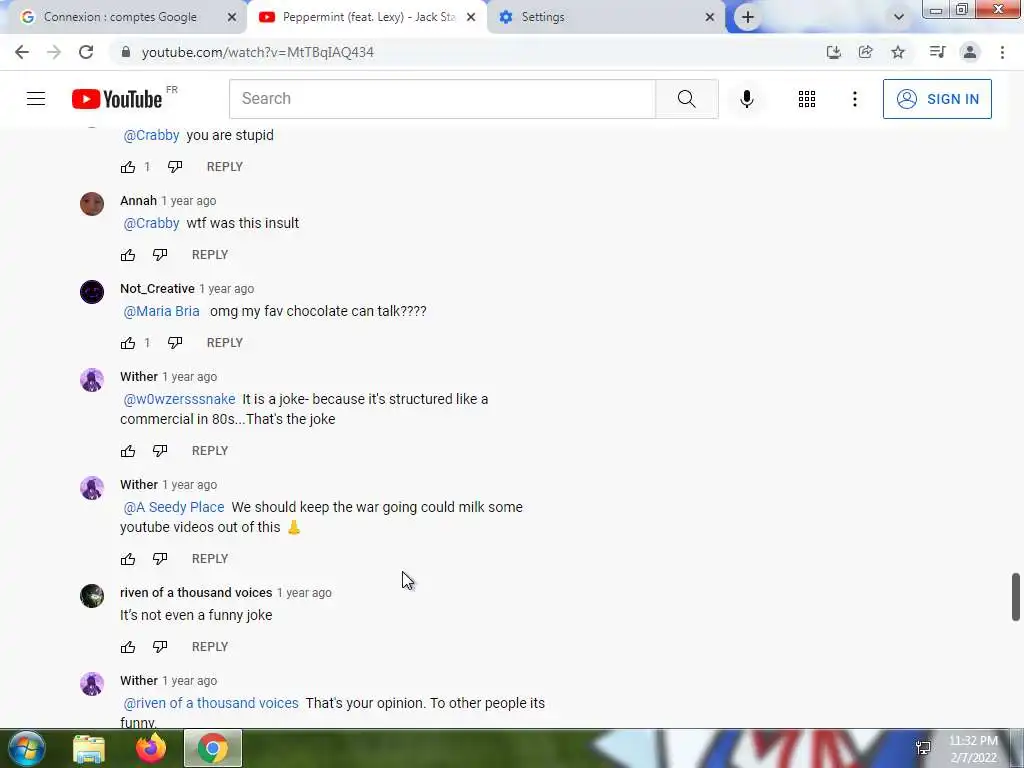
Task: Click the YouTube logo
Action: tap(117, 99)
